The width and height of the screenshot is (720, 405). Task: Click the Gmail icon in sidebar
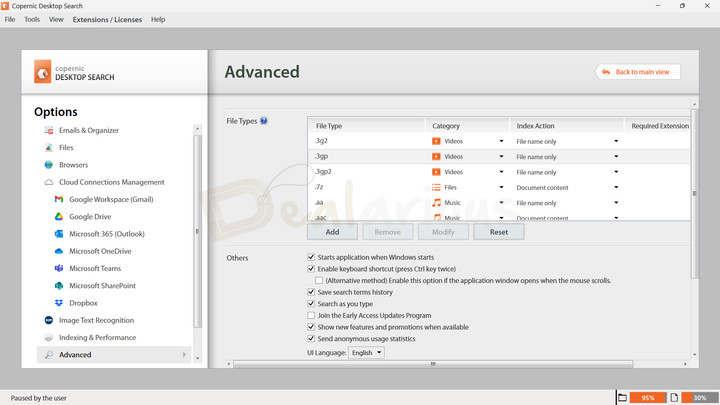59,199
